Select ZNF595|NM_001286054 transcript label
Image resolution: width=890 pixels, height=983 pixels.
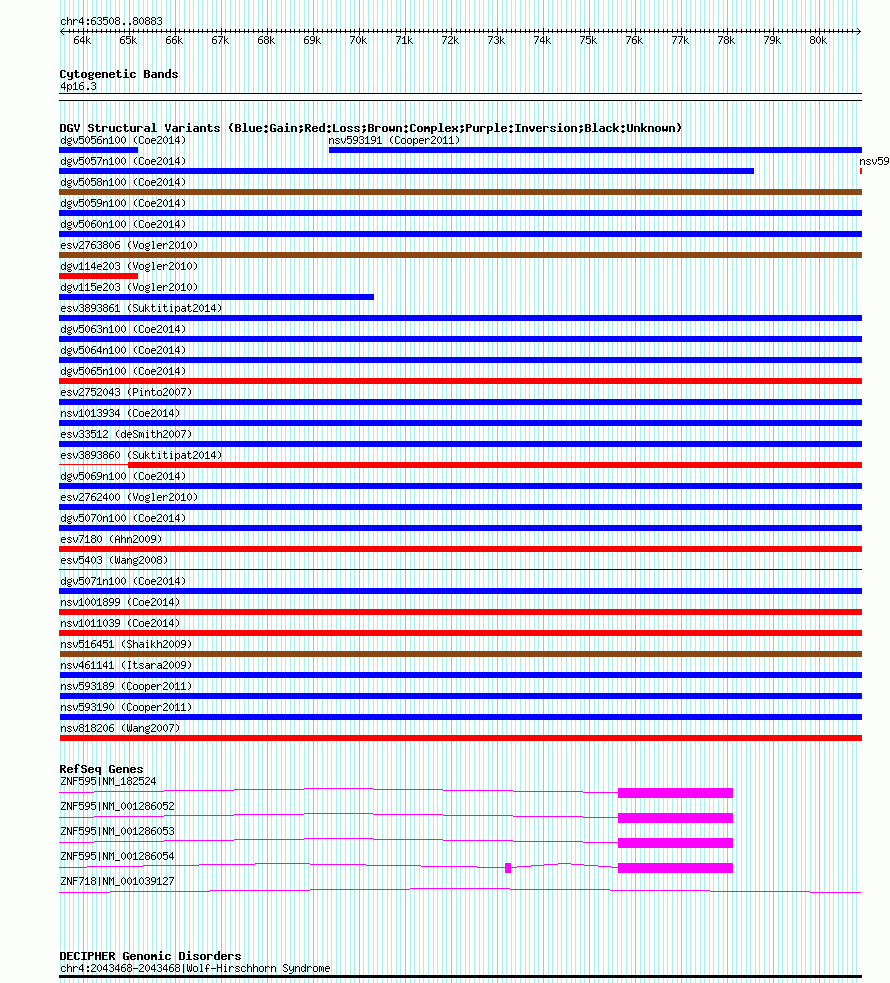(117, 856)
